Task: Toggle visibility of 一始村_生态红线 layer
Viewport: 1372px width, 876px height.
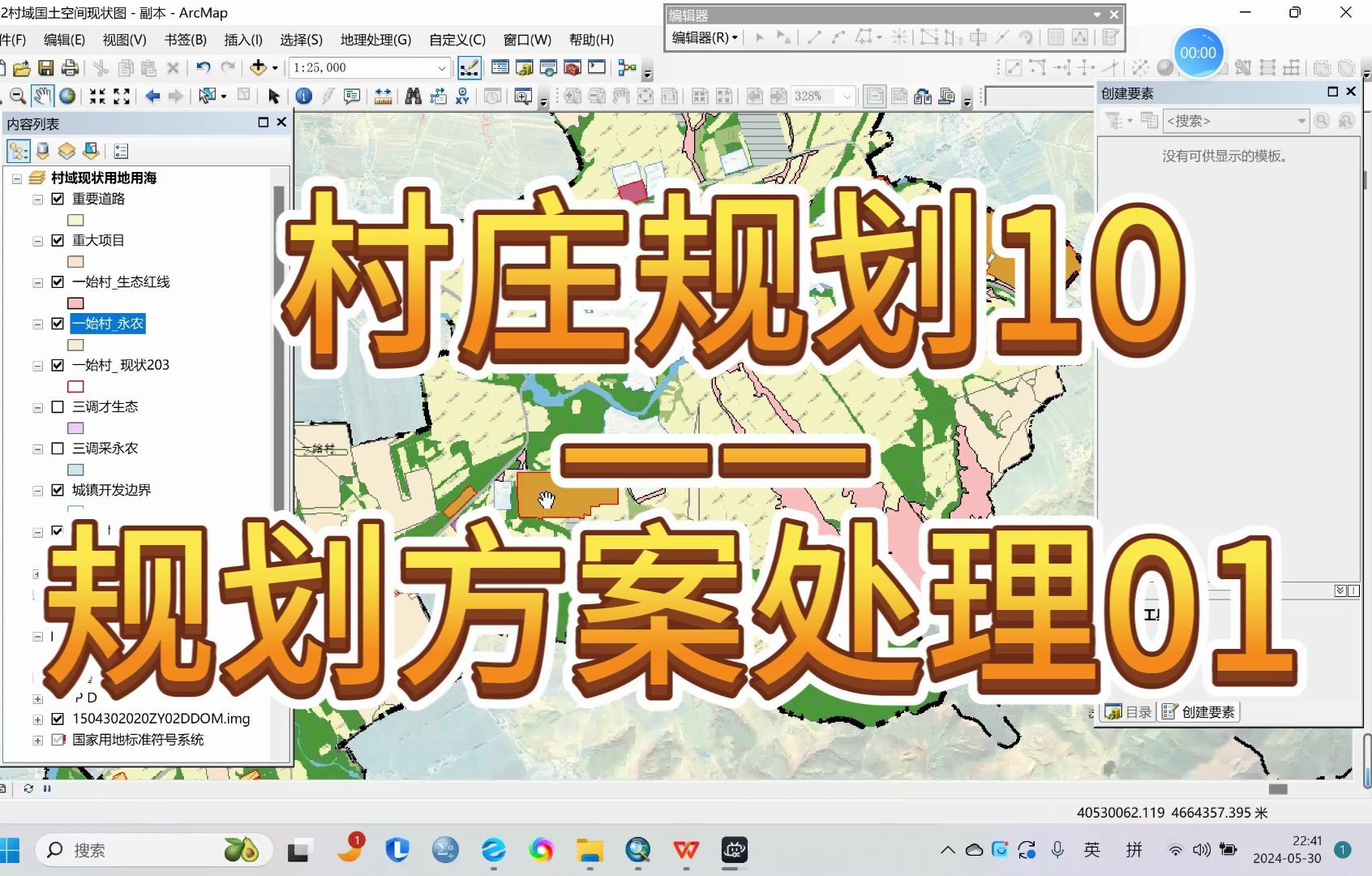Action: [x=58, y=282]
